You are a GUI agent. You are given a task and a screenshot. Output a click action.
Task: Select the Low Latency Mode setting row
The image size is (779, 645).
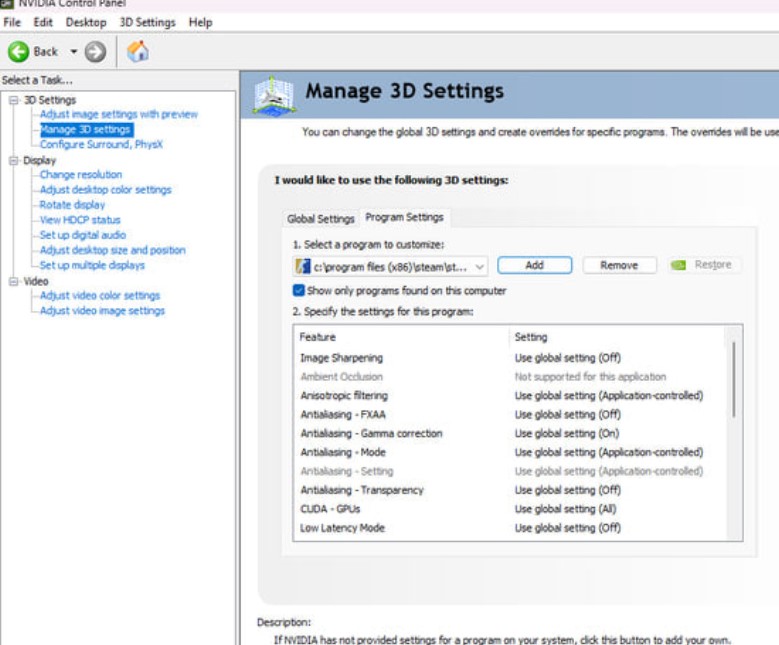click(x=342, y=528)
